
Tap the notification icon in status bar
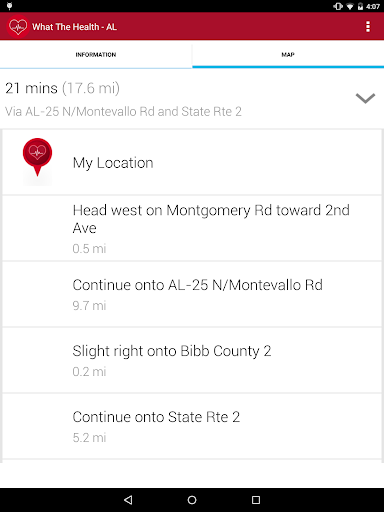click(x=9, y=6)
